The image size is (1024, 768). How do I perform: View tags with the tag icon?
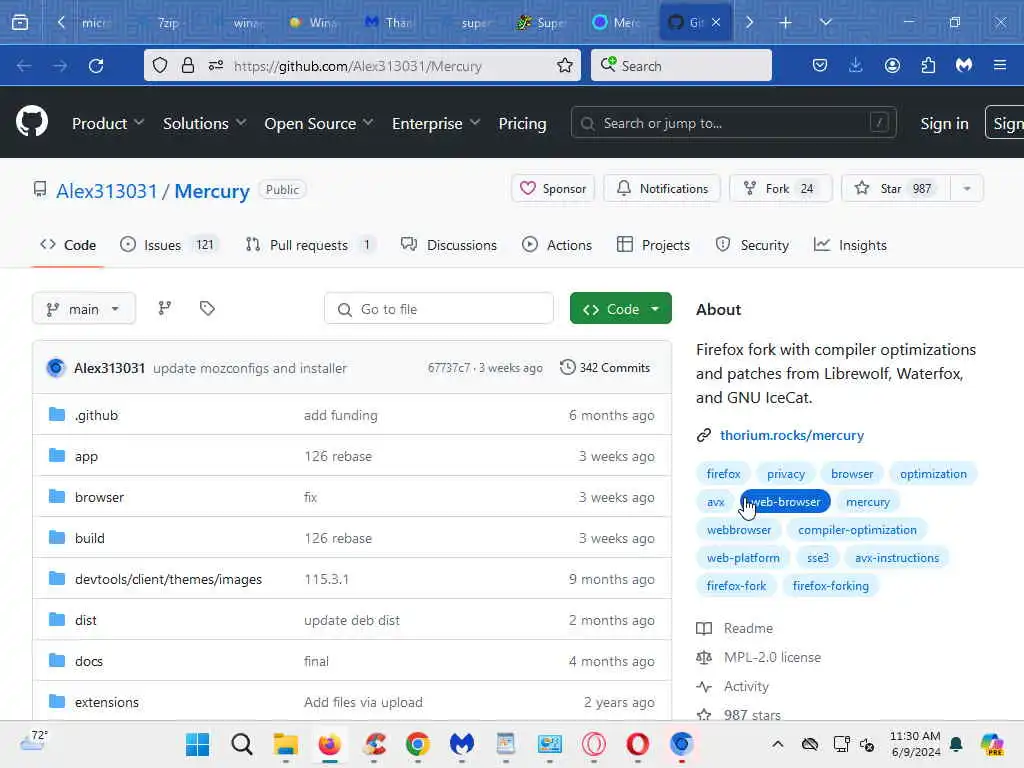(207, 308)
